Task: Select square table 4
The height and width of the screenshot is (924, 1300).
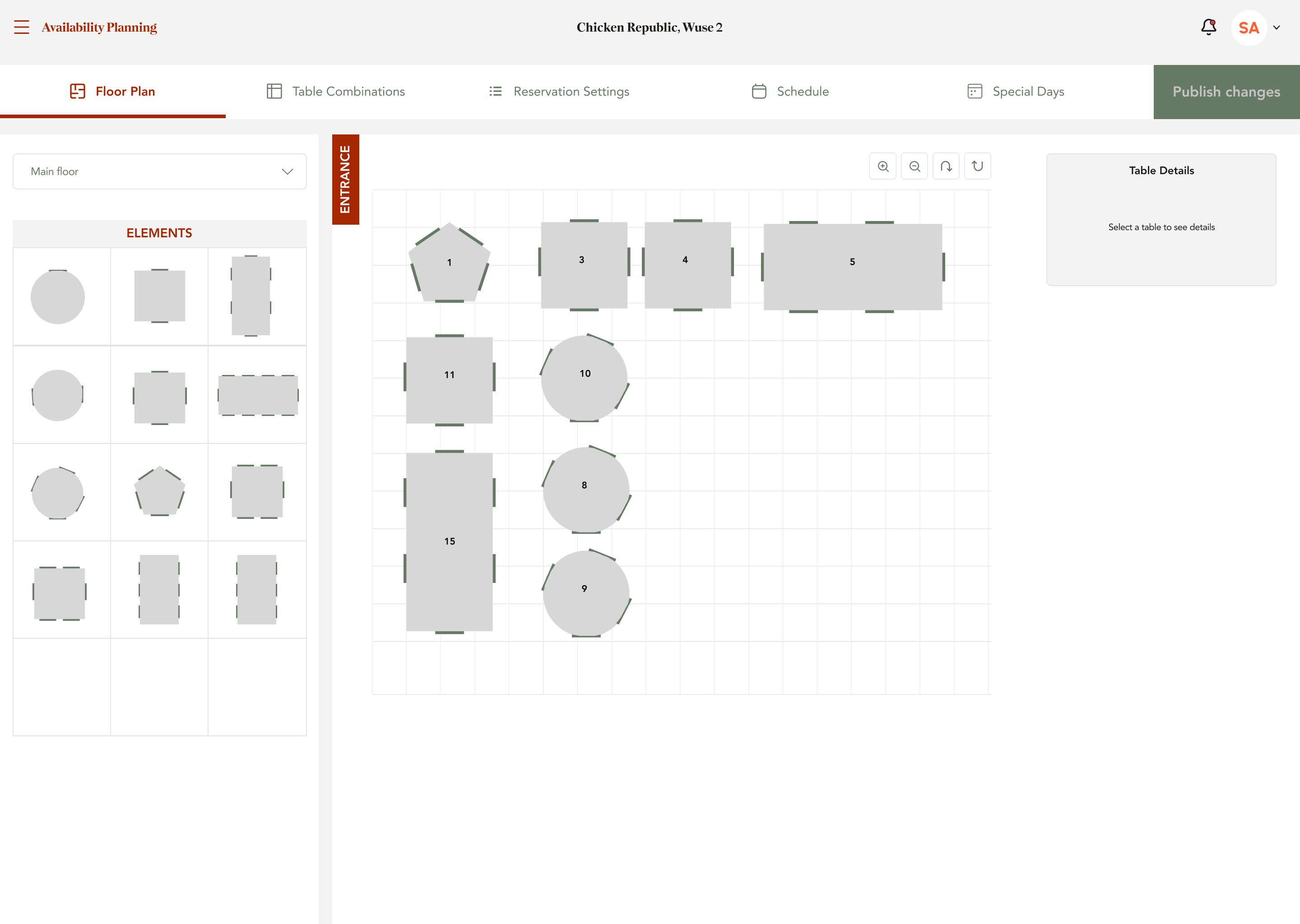Action: pos(687,265)
